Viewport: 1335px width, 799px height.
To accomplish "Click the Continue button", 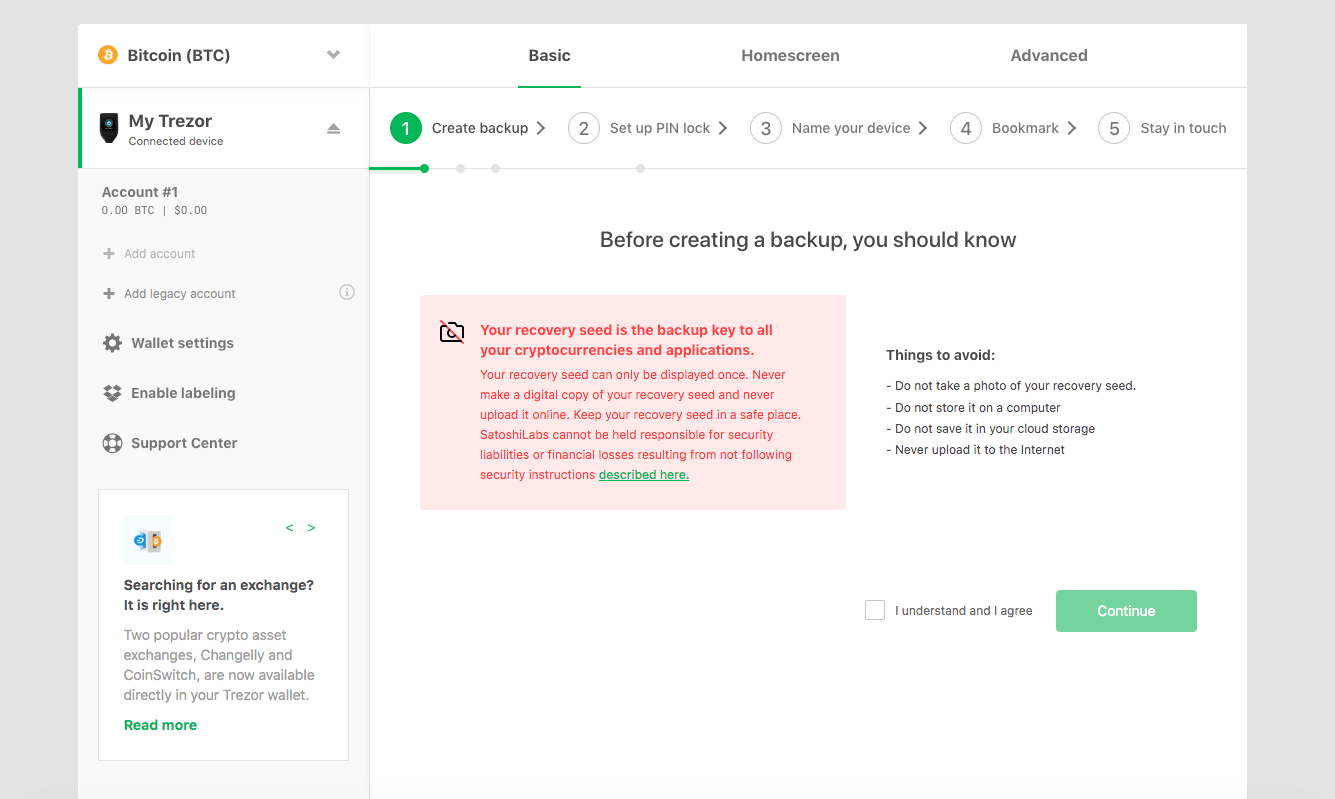I will [1126, 611].
